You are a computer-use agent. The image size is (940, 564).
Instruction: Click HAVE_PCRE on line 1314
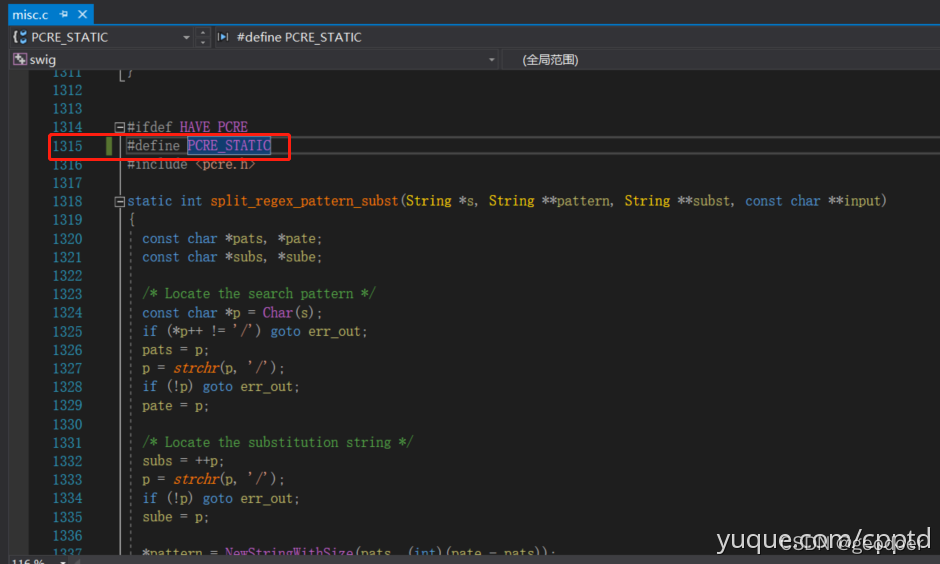click(x=213, y=127)
